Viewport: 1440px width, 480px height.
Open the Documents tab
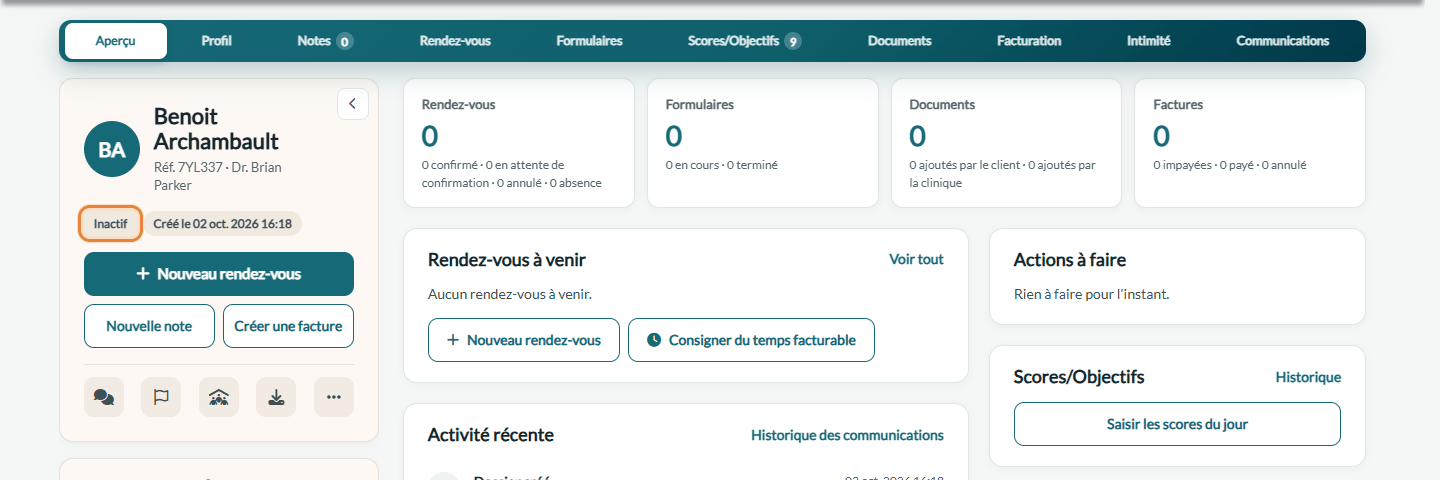point(900,41)
